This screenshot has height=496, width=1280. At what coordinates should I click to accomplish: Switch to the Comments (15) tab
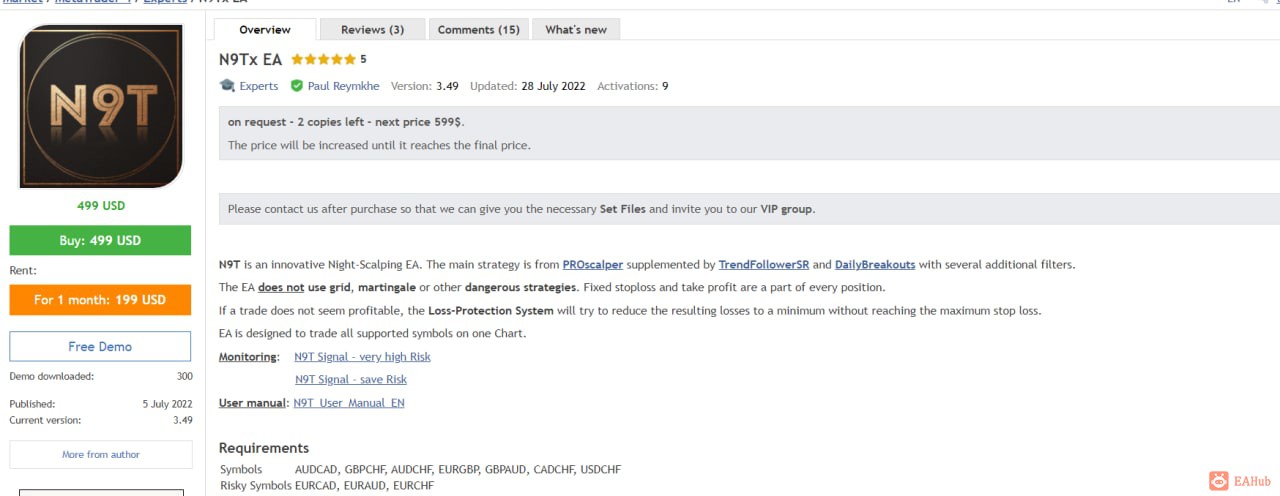[478, 30]
